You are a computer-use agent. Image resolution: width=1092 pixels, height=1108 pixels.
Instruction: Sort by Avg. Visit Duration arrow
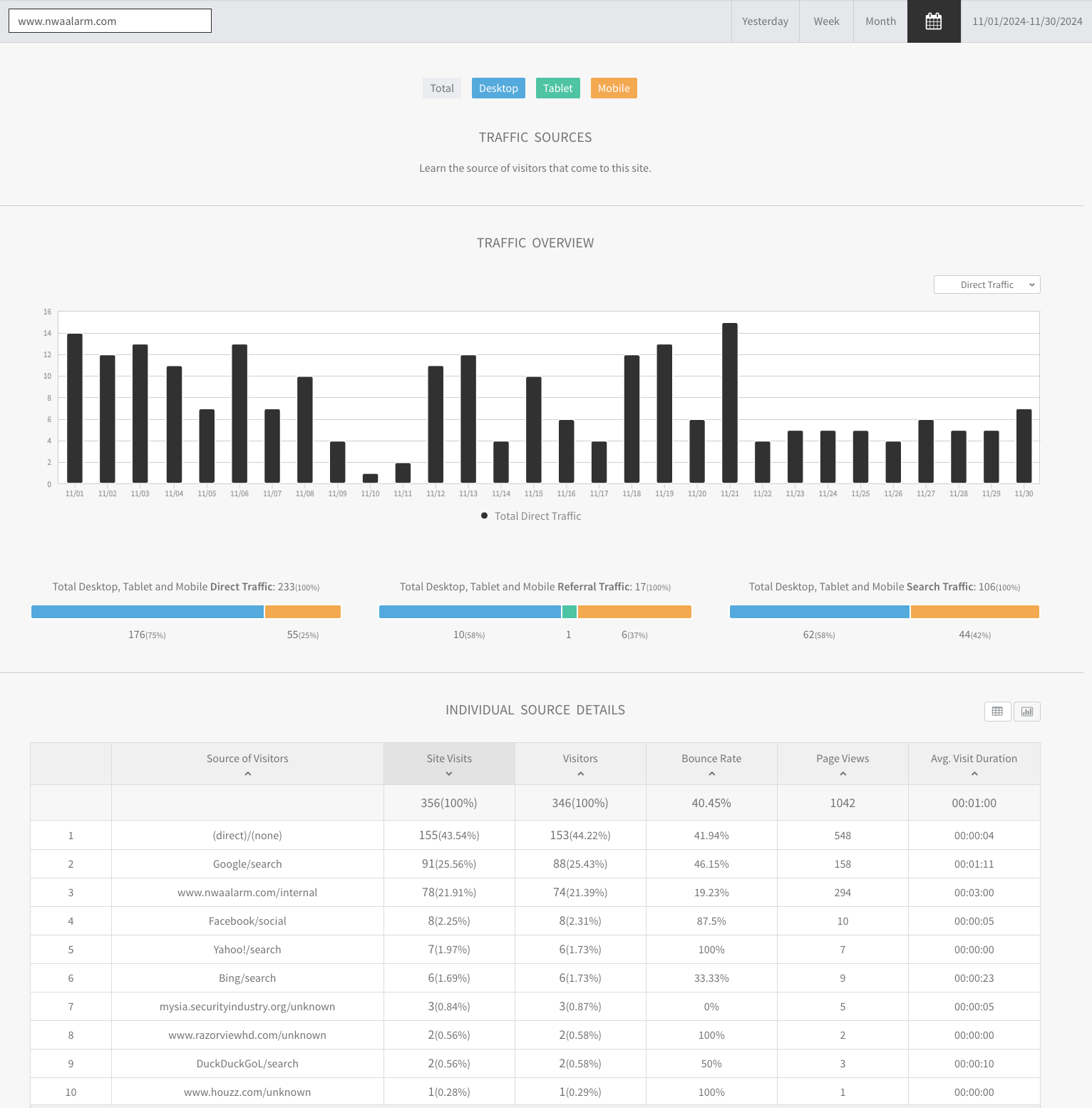pyautogui.click(x=974, y=774)
